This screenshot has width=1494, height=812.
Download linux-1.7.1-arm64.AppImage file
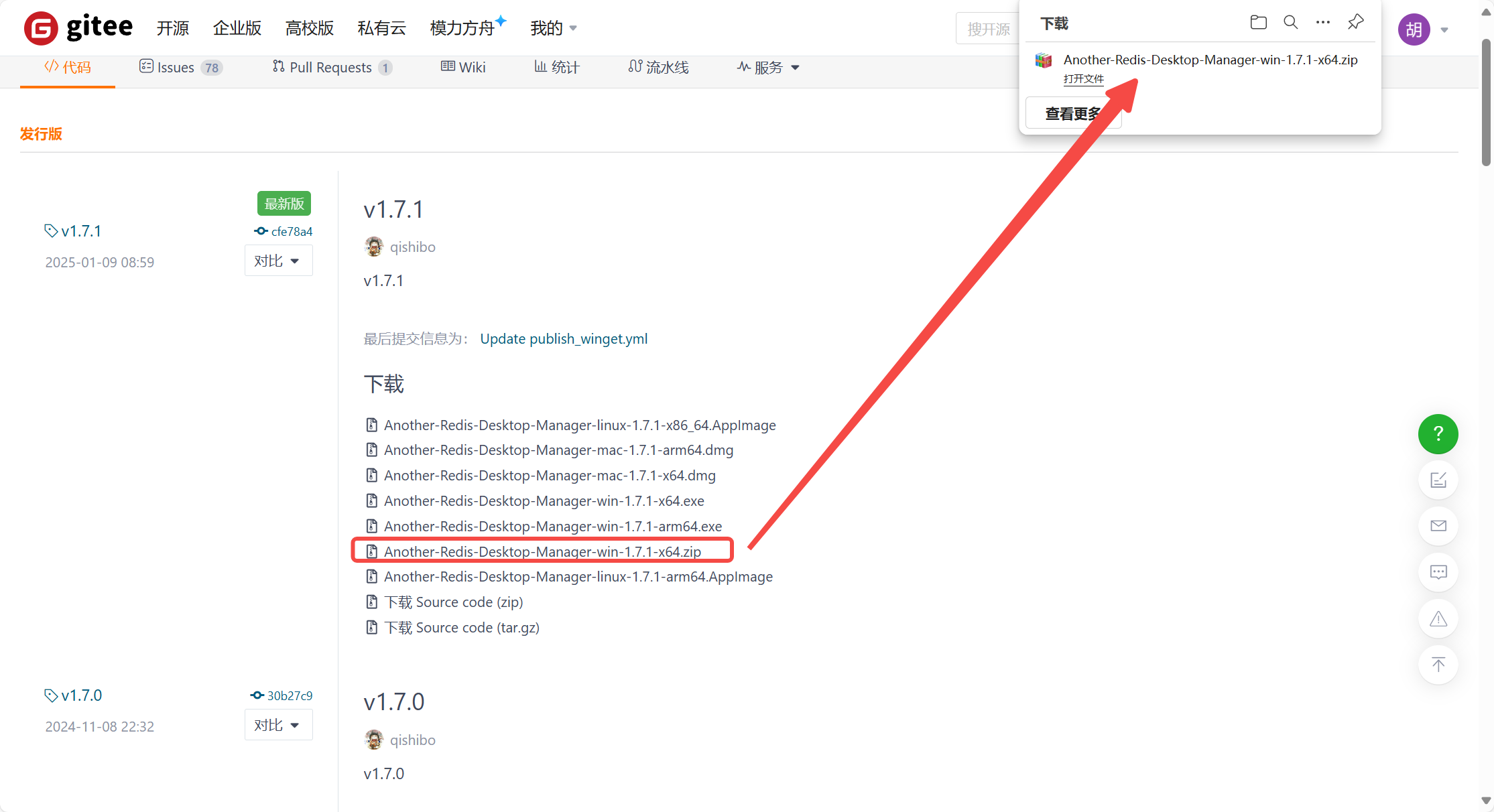578,576
